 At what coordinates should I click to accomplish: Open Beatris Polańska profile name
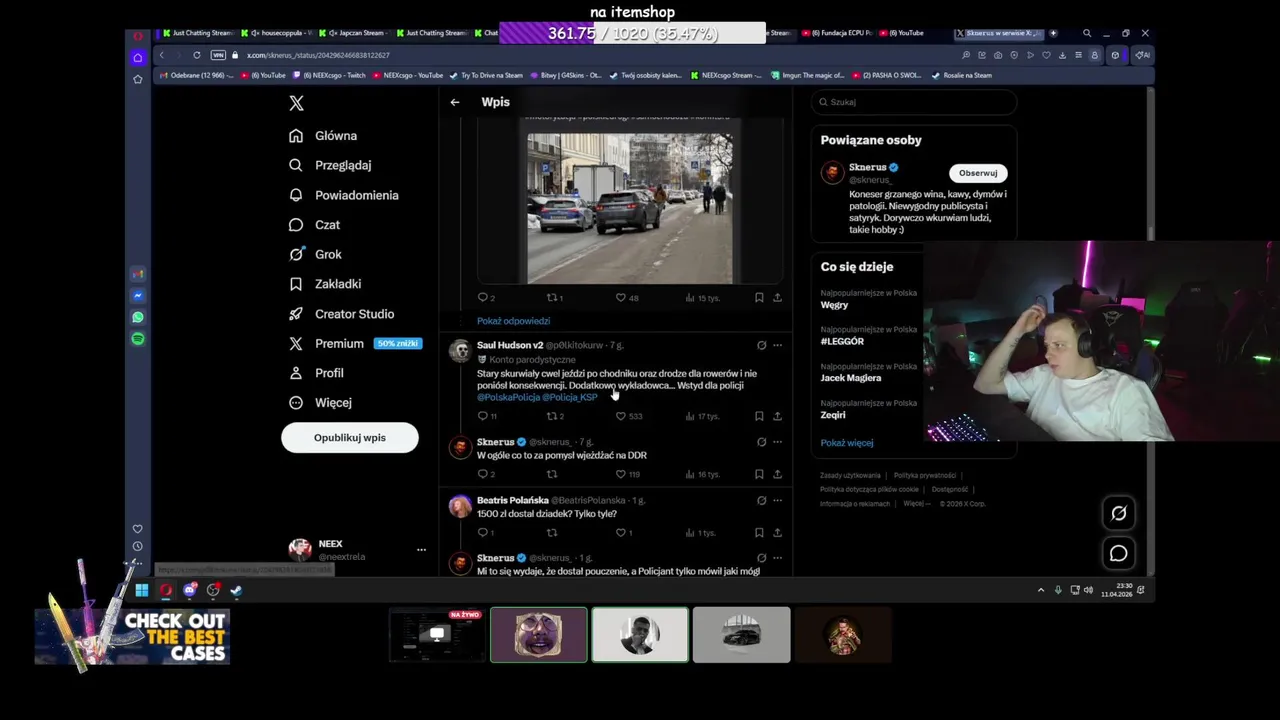tap(513, 500)
